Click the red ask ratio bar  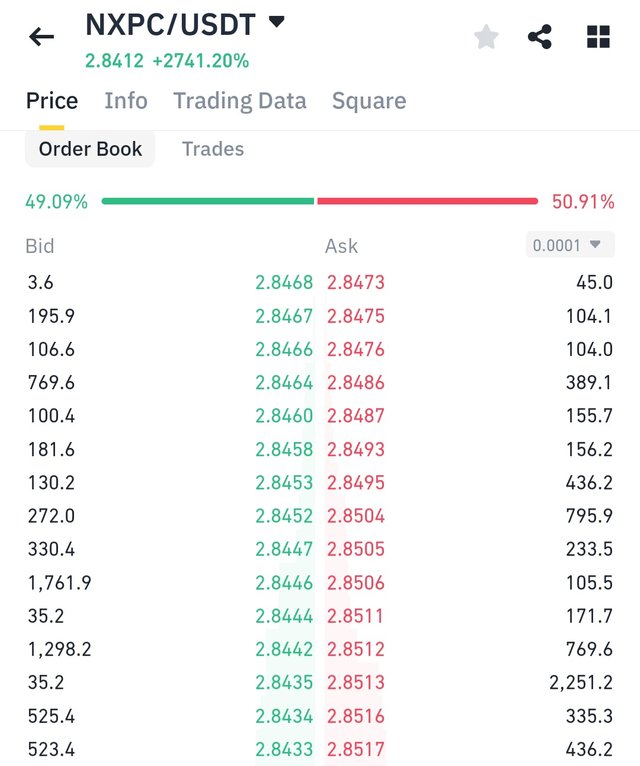point(427,201)
